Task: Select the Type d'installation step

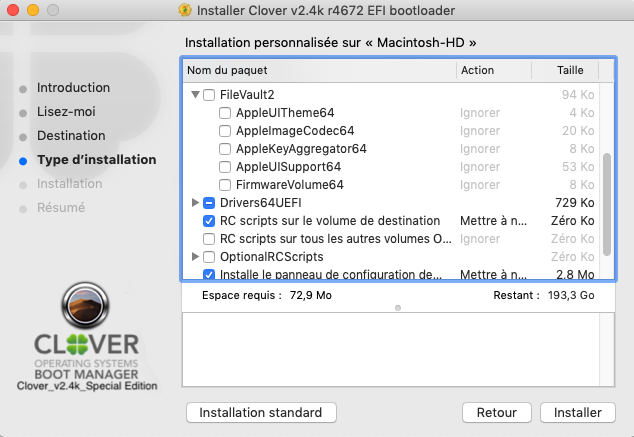Action: pyautogui.click(x=97, y=160)
